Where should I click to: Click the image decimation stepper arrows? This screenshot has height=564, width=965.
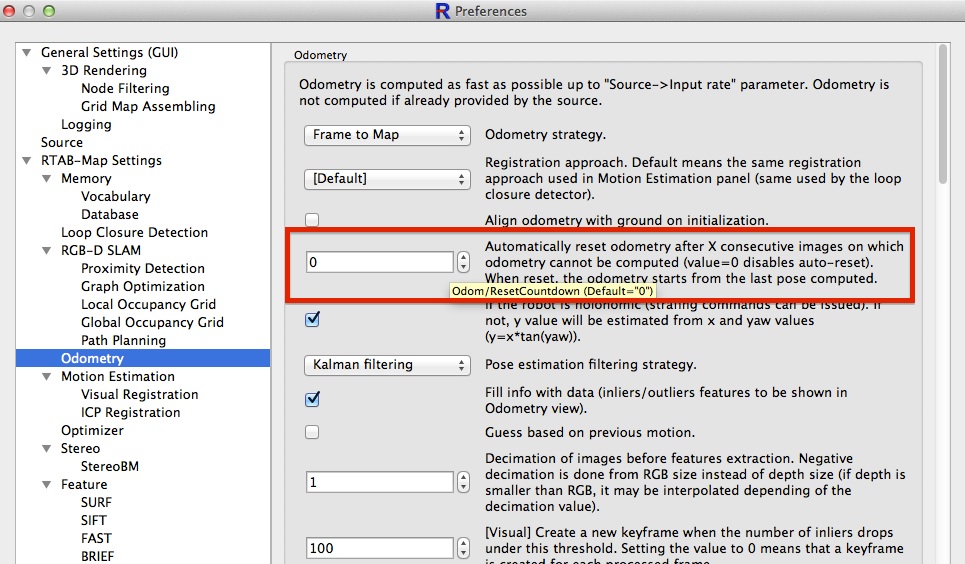pos(463,482)
